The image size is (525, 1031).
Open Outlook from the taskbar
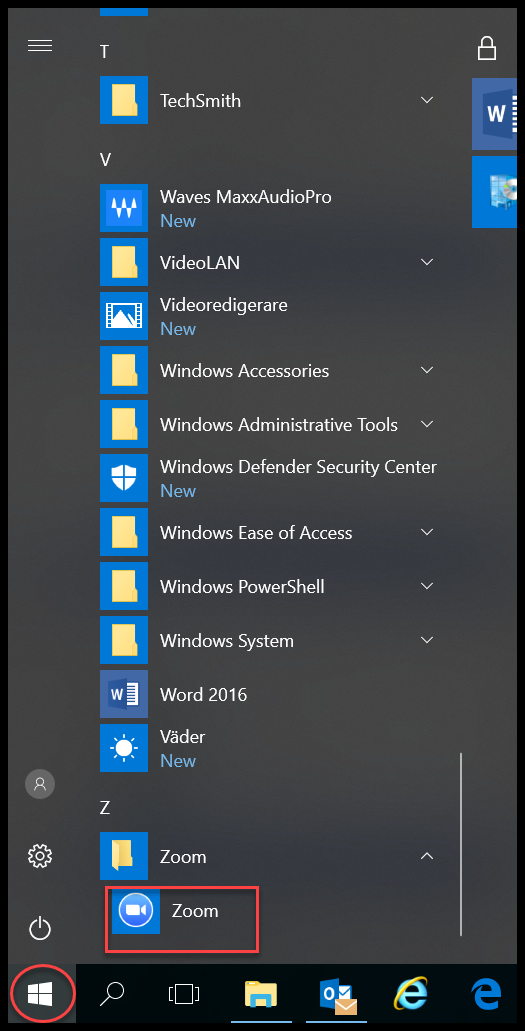338,995
